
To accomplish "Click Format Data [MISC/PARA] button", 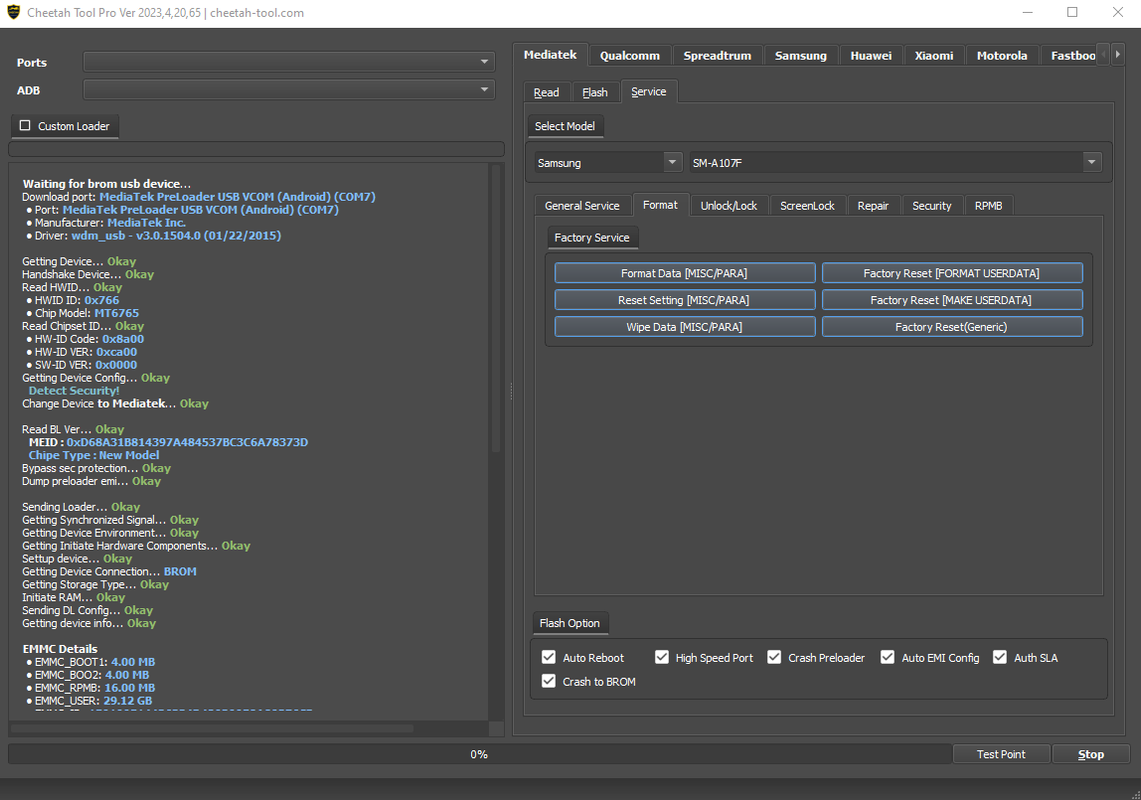I will tap(685, 273).
